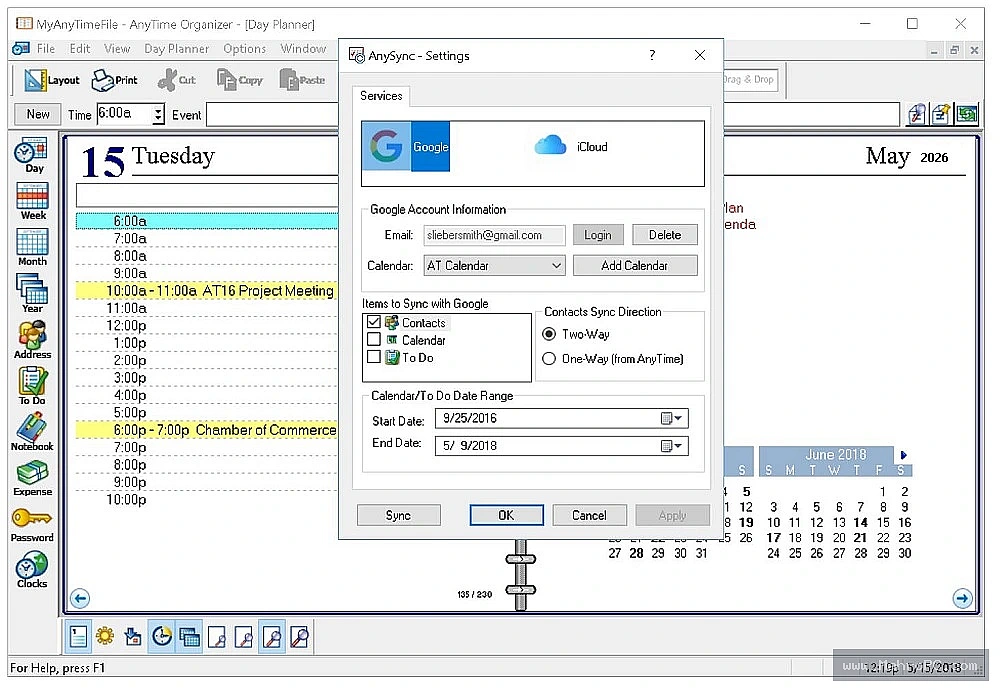Click the Sync button

398,515
